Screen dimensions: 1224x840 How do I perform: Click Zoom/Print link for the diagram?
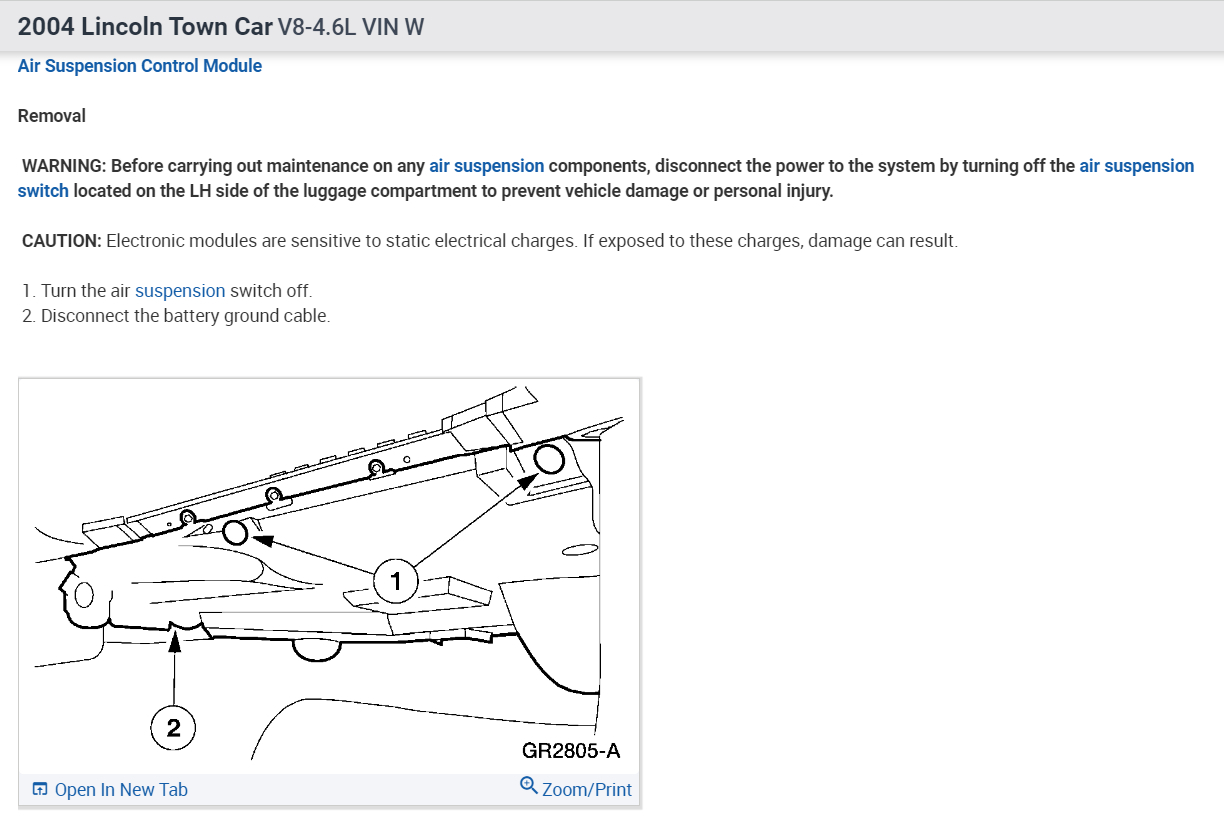(x=587, y=790)
